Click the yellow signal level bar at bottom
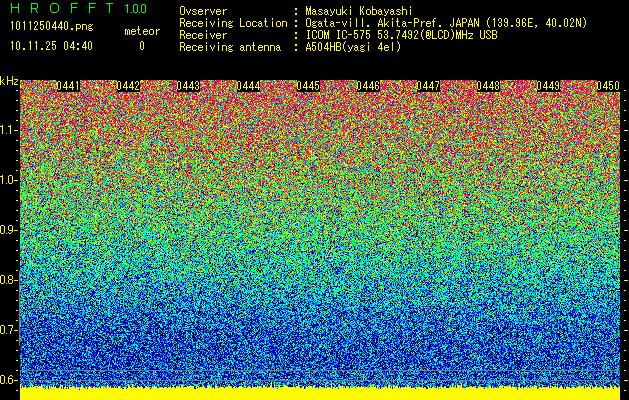This screenshot has width=629, height=400. tap(320, 394)
